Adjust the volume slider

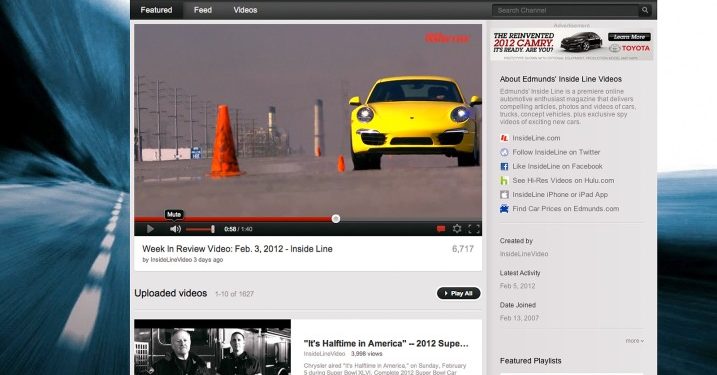[x=200, y=229]
